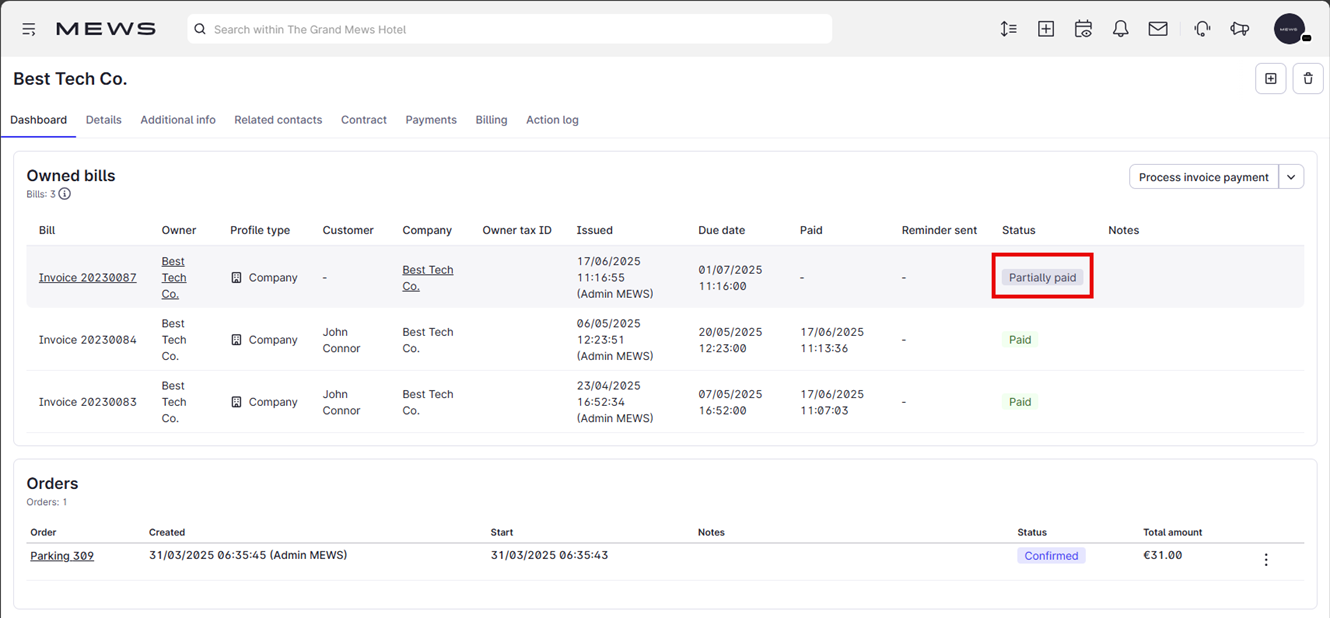
Task: Click John Connor in Invoice 20230083 row
Action: pyautogui.click(x=341, y=402)
